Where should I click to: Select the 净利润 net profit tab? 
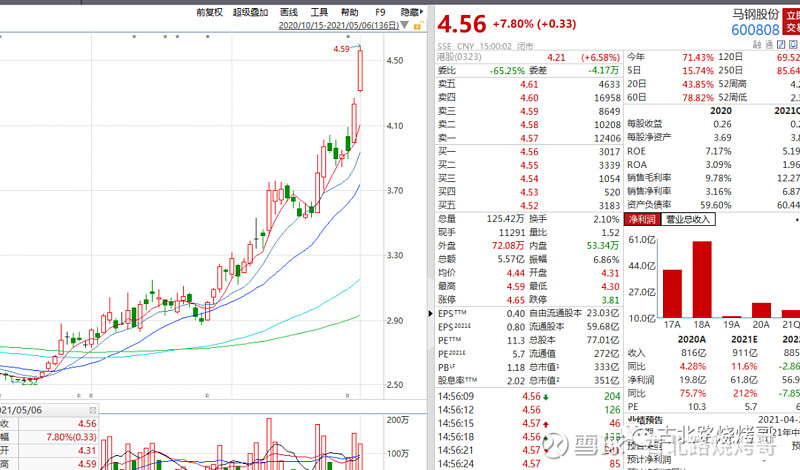(642, 219)
